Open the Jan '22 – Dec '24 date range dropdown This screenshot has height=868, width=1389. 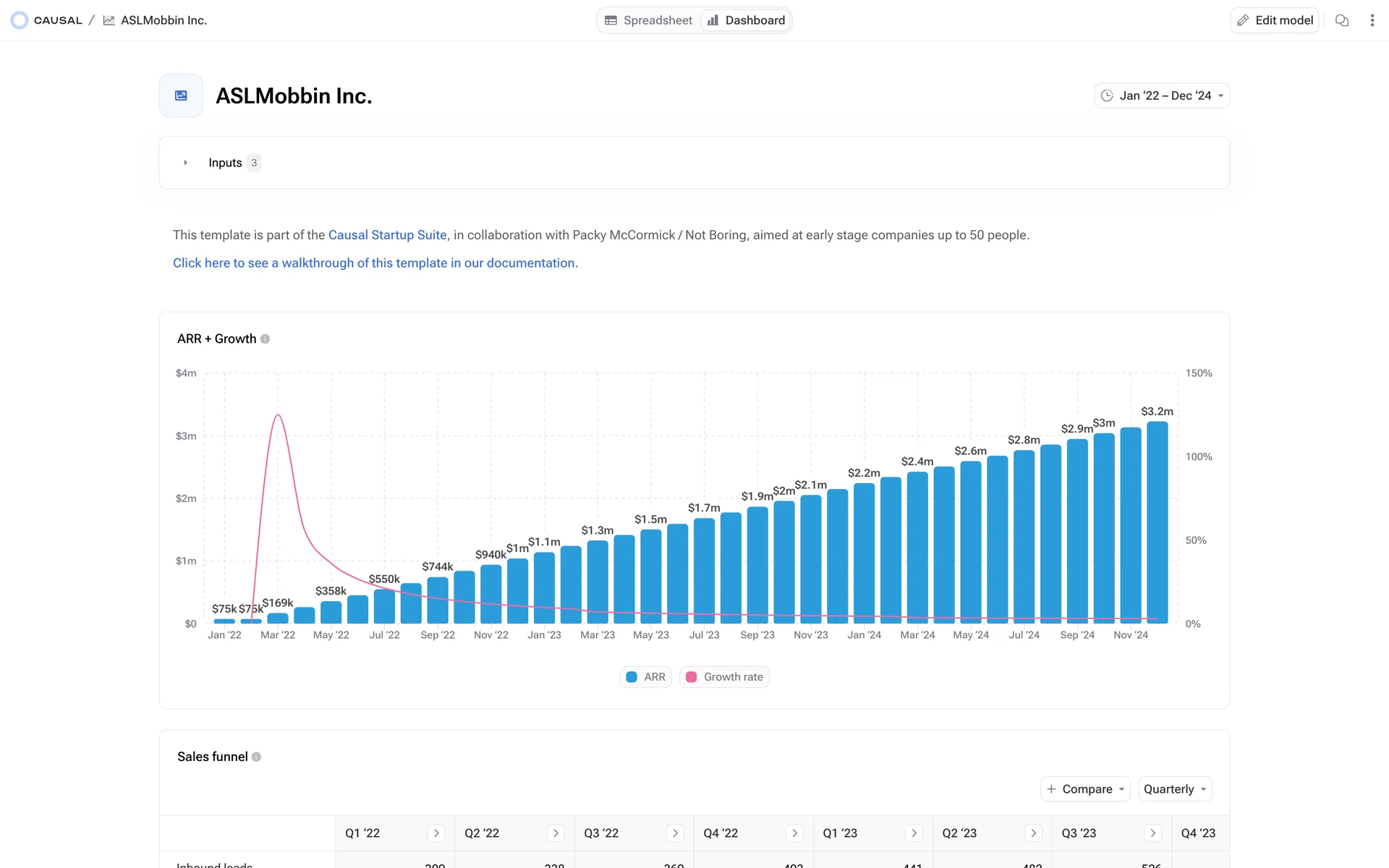click(1162, 95)
